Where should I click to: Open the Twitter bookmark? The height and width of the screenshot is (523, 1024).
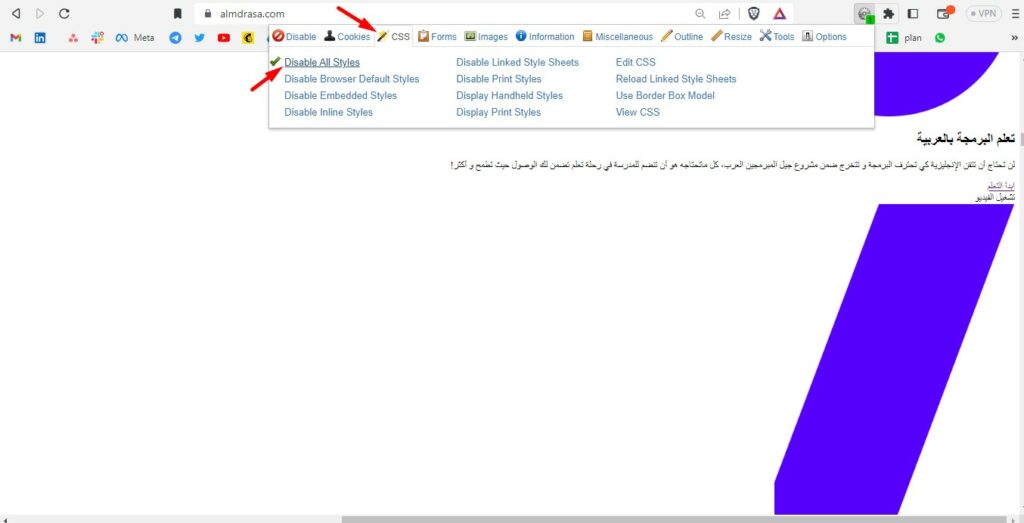[199, 38]
